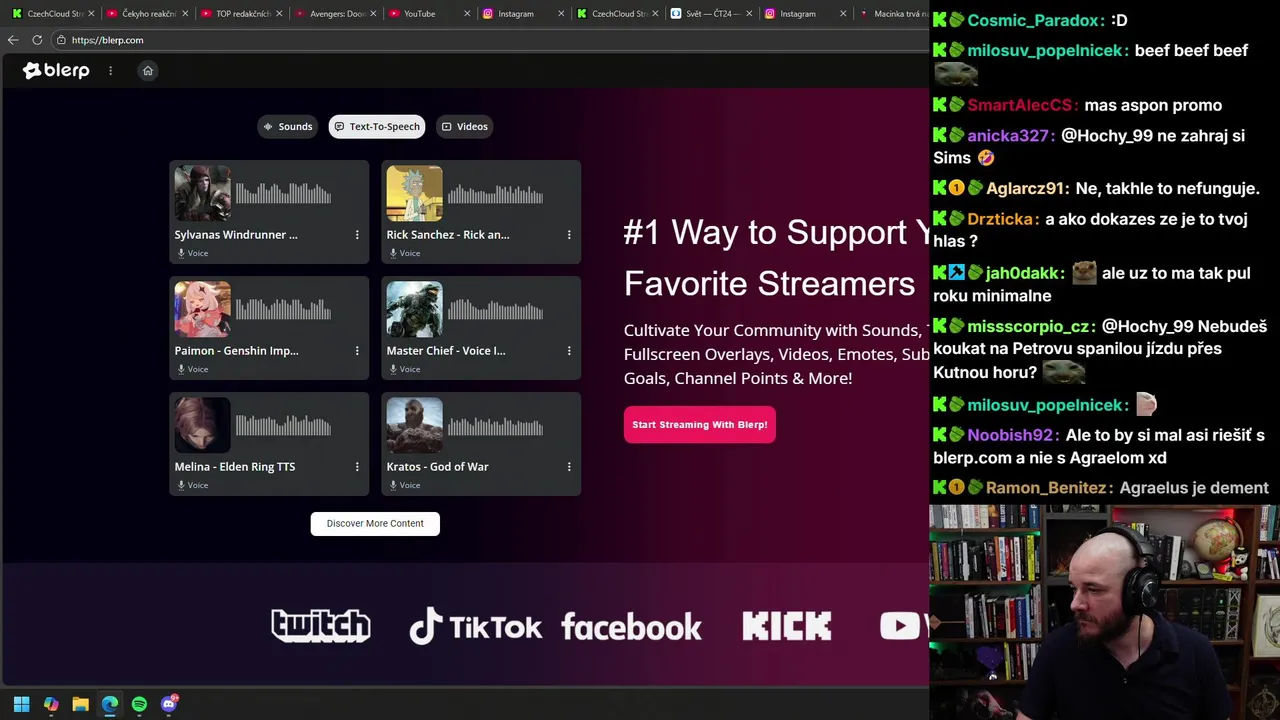Focus the address bar showing blerp.com

(490, 40)
